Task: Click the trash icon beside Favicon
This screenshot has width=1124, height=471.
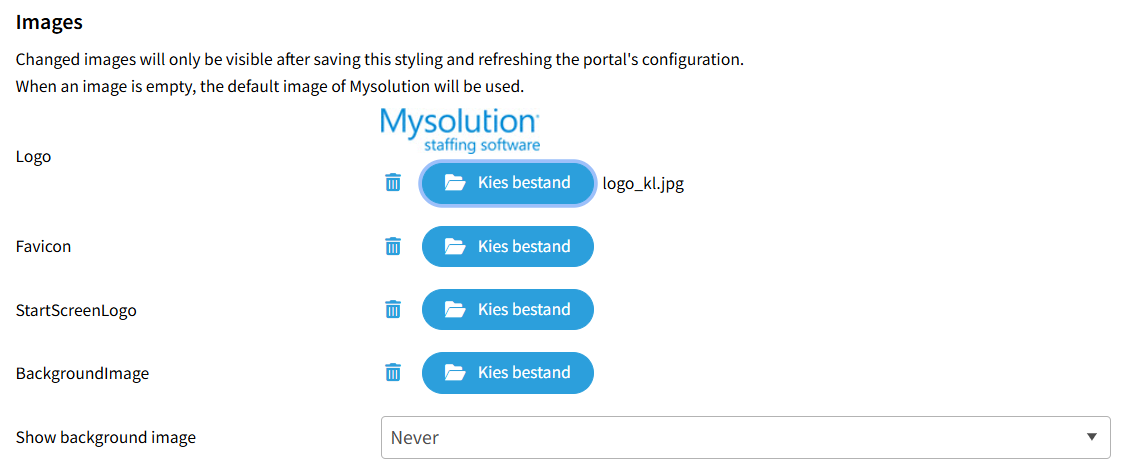Action: click(393, 246)
